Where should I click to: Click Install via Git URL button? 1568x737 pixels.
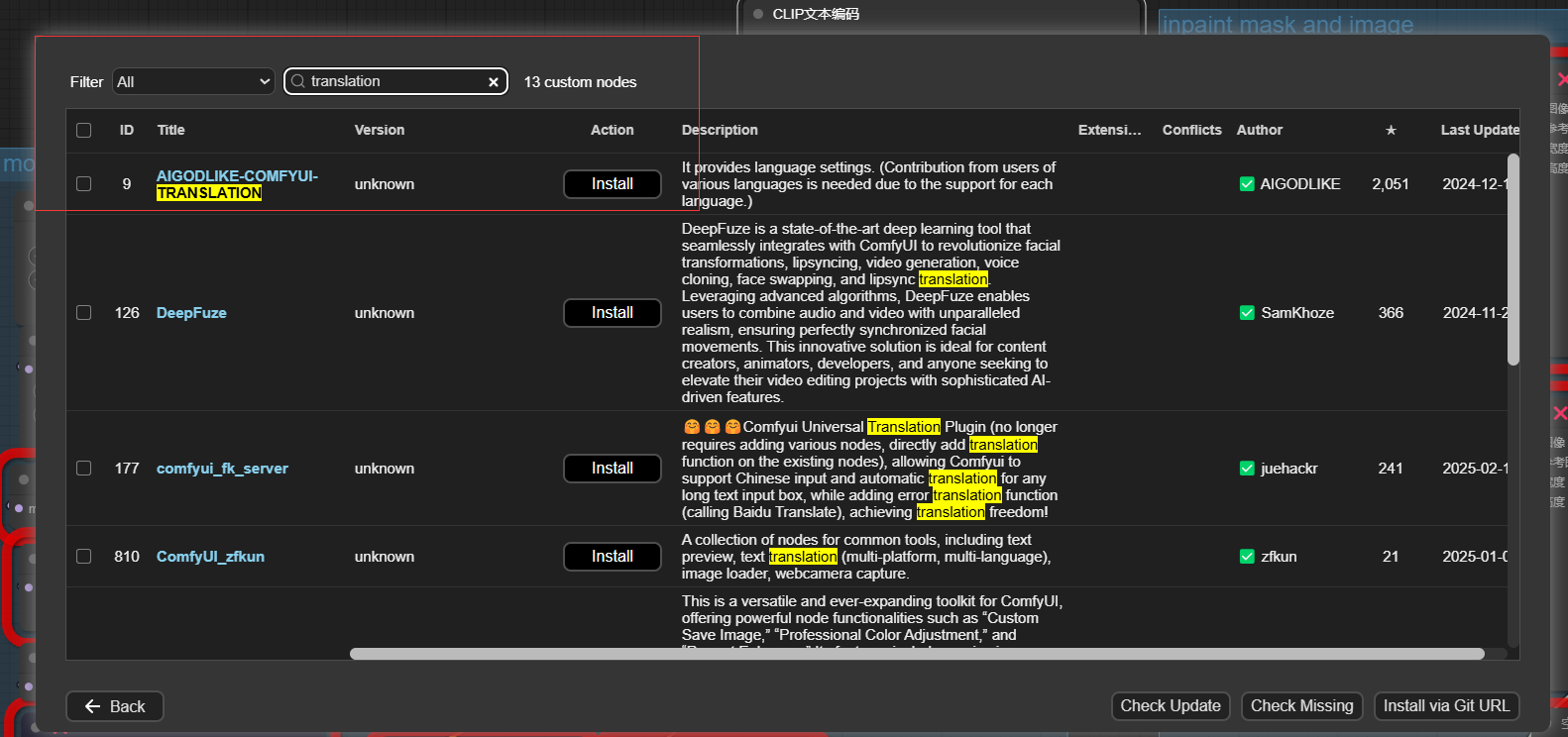pyautogui.click(x=1446, y=706)
